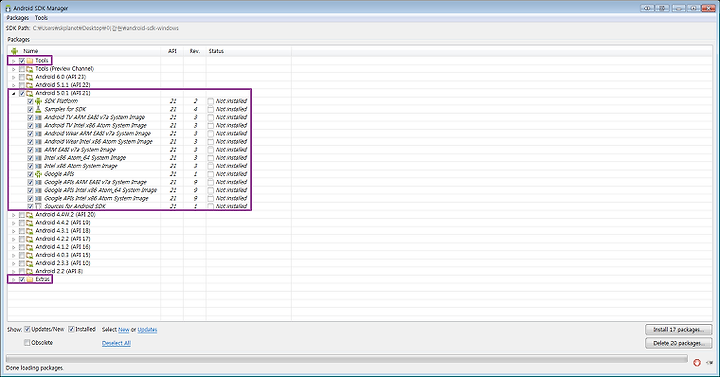
Task: Click the Android 5.1.1 (API 22) folder icon
Action: click(x=30, y=85)
